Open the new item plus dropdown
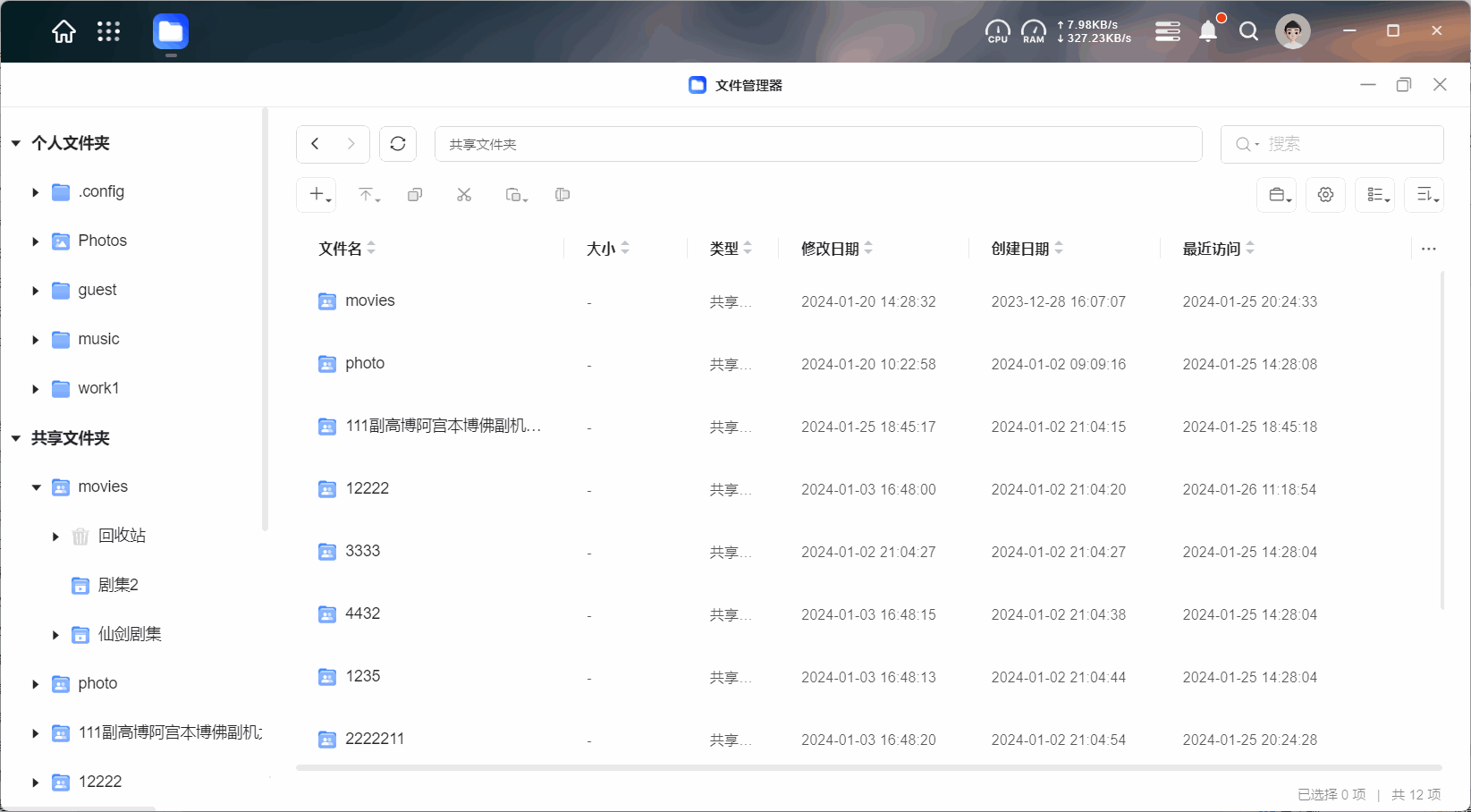Image resolution: width=1471 pixels, height=812 pixels. [x=317, y=194]
